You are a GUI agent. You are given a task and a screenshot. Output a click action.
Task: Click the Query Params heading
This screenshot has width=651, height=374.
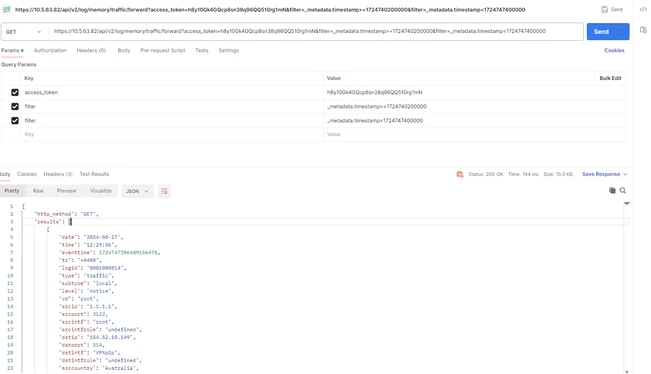(19, 64)
